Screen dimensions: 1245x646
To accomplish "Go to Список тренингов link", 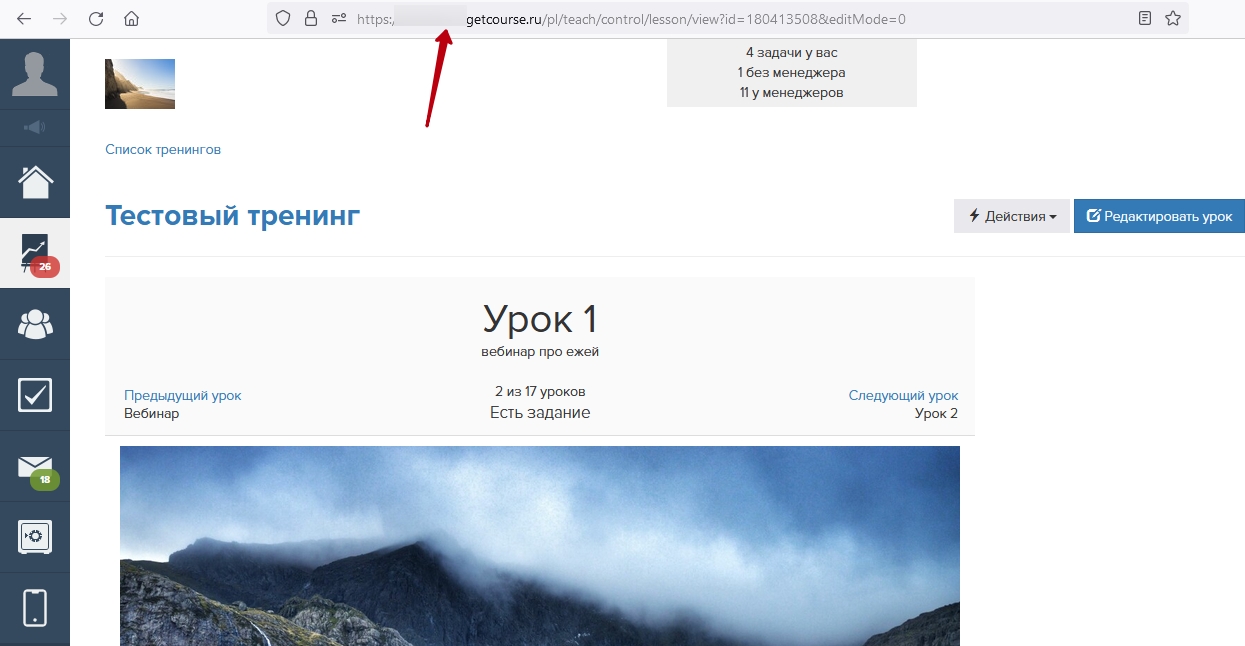I will coord(163,150).
